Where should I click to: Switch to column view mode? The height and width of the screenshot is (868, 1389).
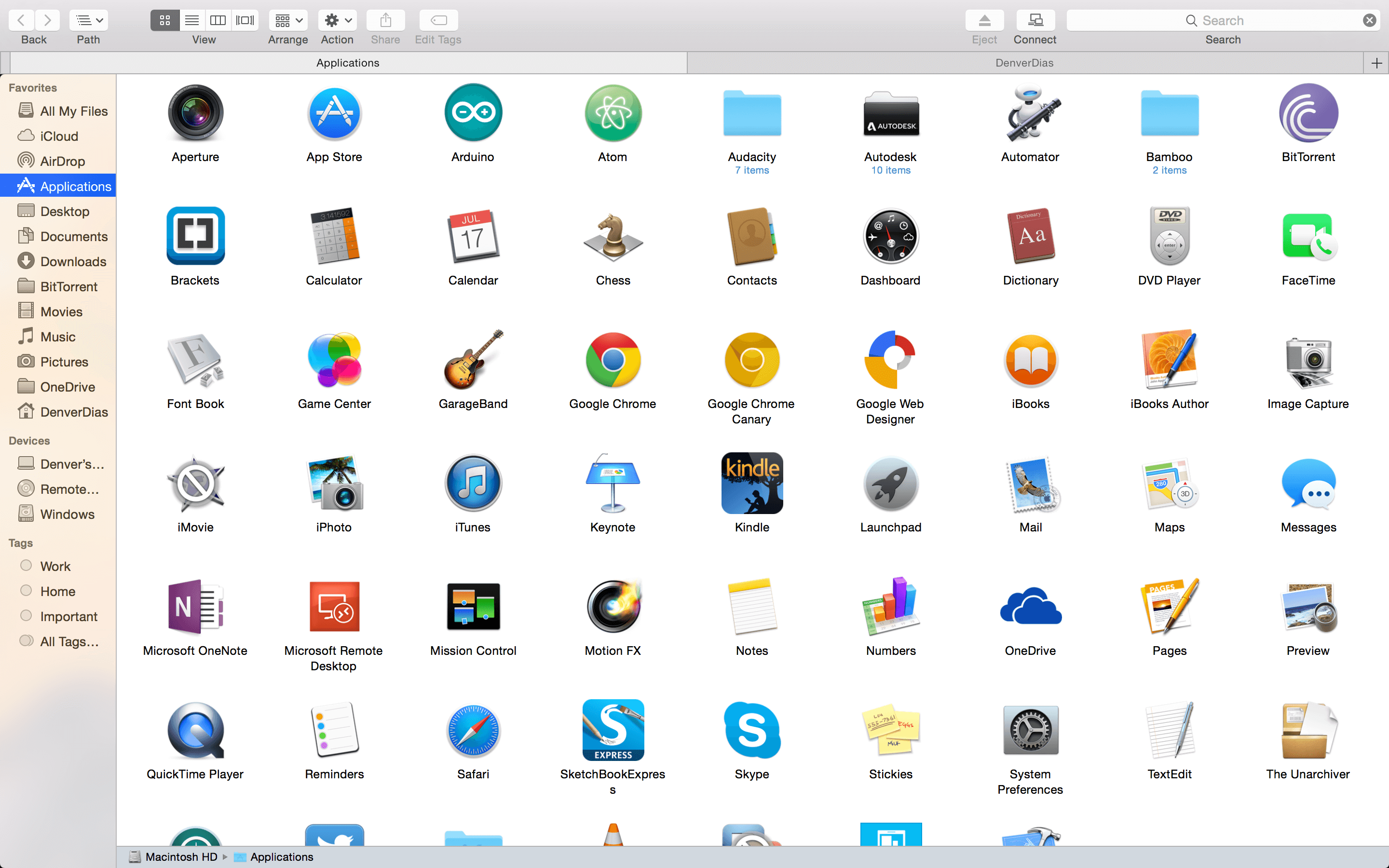pyautogui.click(x=218, y=20)
